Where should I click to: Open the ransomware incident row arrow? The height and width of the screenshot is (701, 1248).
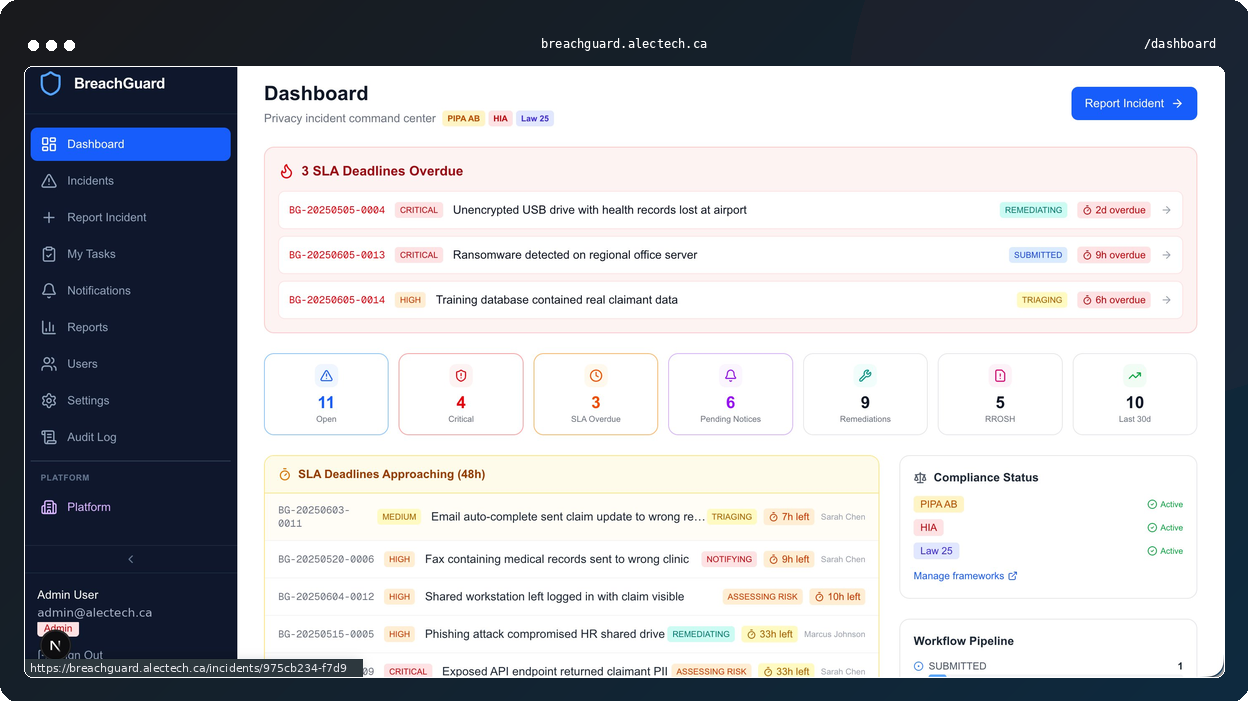pyautogui.click(x=1166, y=255)
